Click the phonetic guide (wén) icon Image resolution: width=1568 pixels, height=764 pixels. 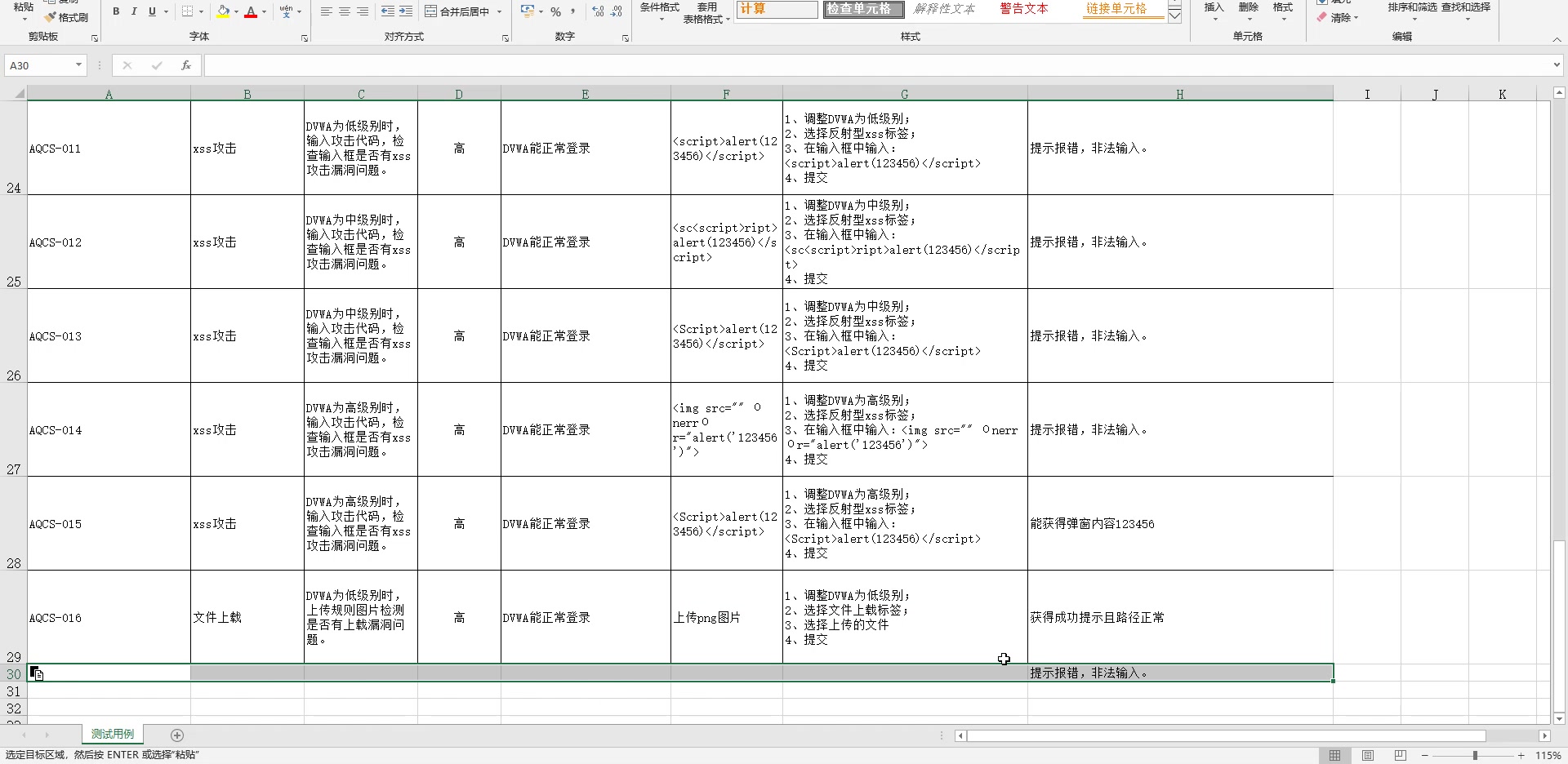[286, 11]
